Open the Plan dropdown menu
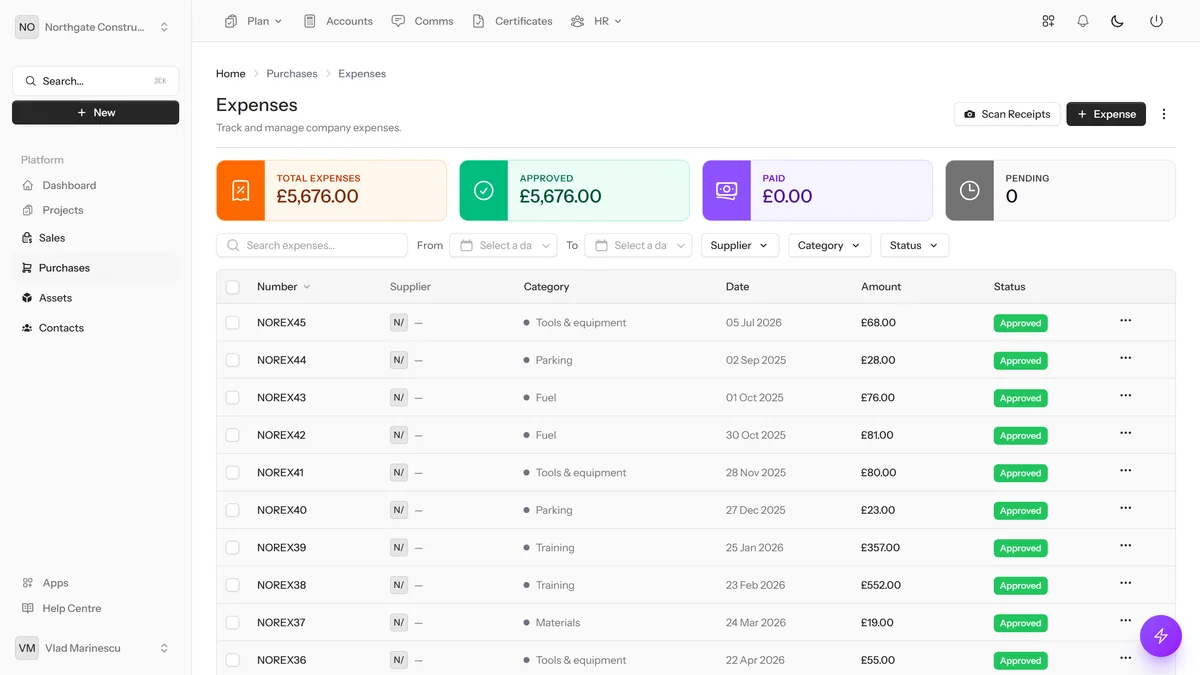This screenshot has width=1200, height=675. click(x=254, y=21)
